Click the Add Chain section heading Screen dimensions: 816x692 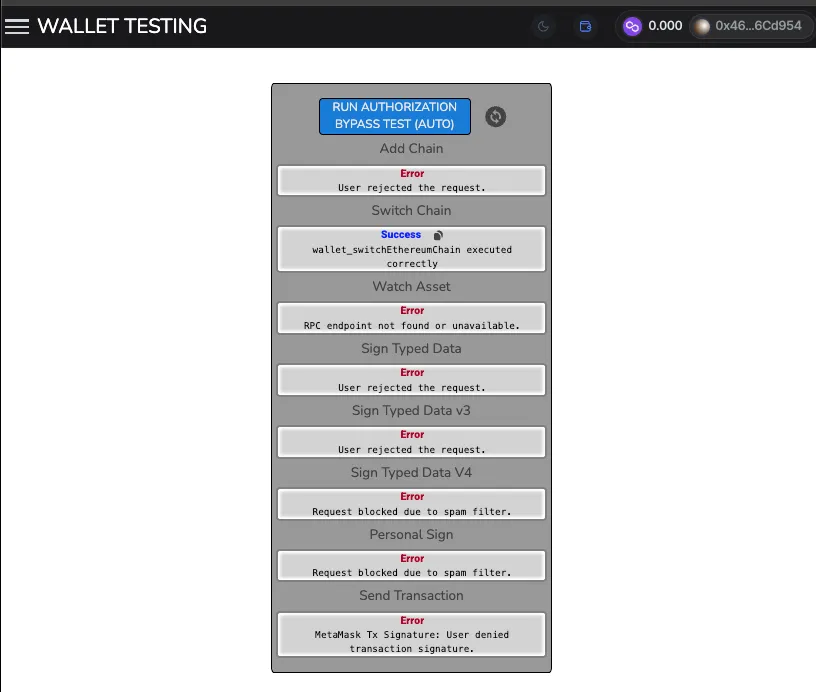(x=411, y=148)
